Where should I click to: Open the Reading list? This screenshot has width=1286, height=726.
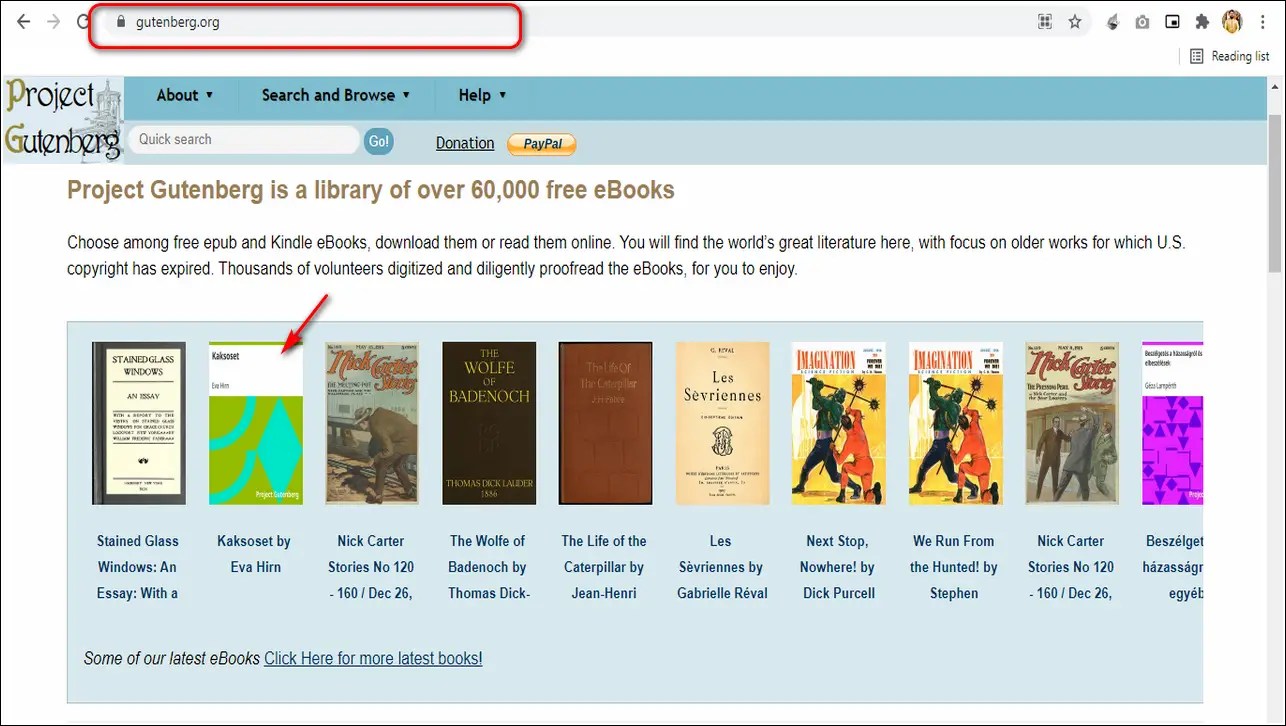(x=1229, y=57)
